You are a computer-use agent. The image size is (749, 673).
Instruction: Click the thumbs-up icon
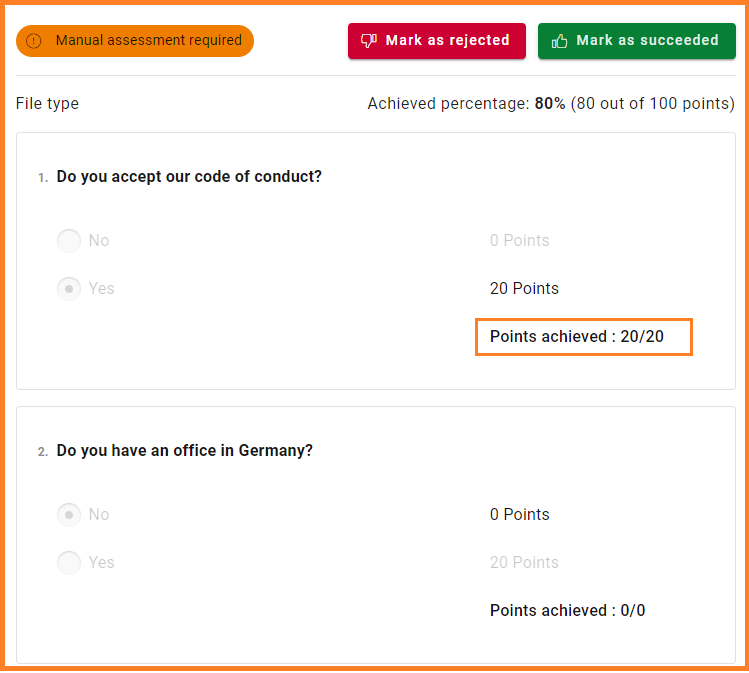coord(560,41)
